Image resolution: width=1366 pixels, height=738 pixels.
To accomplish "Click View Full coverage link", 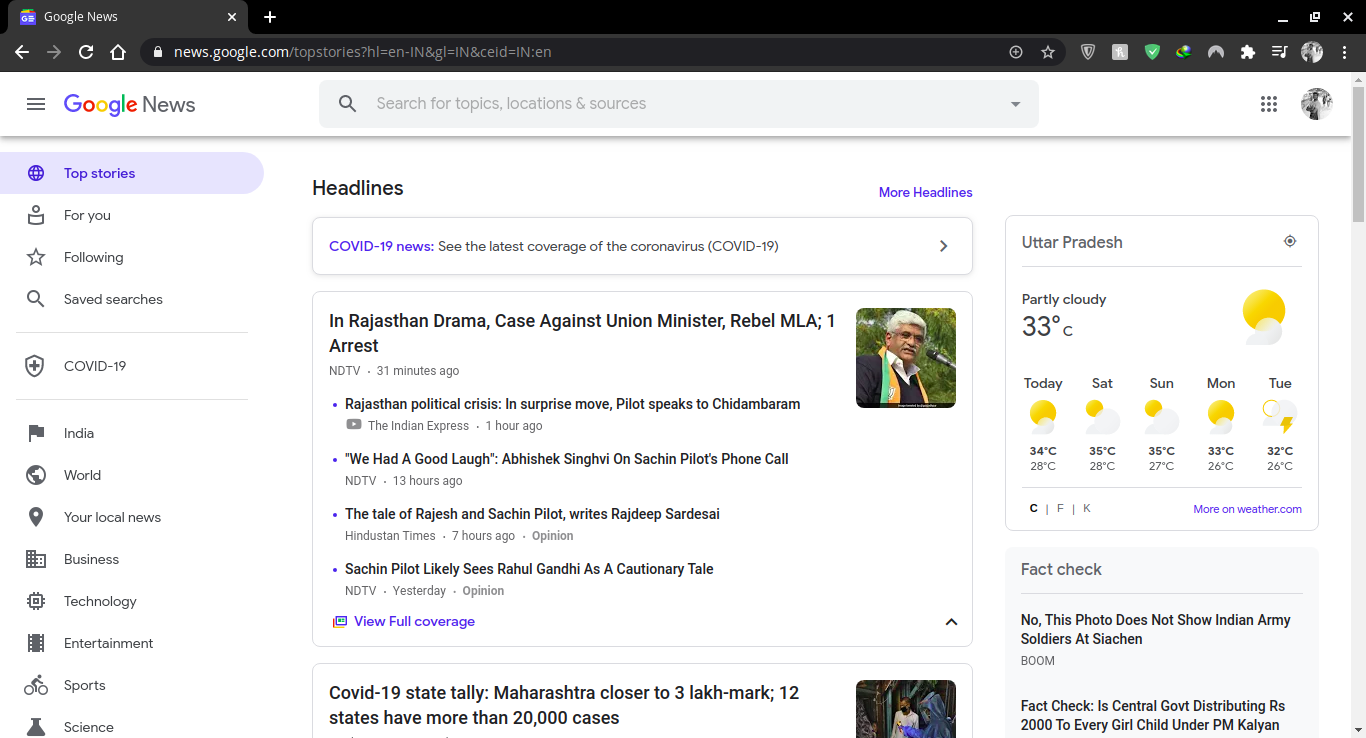I will point(414,621).
